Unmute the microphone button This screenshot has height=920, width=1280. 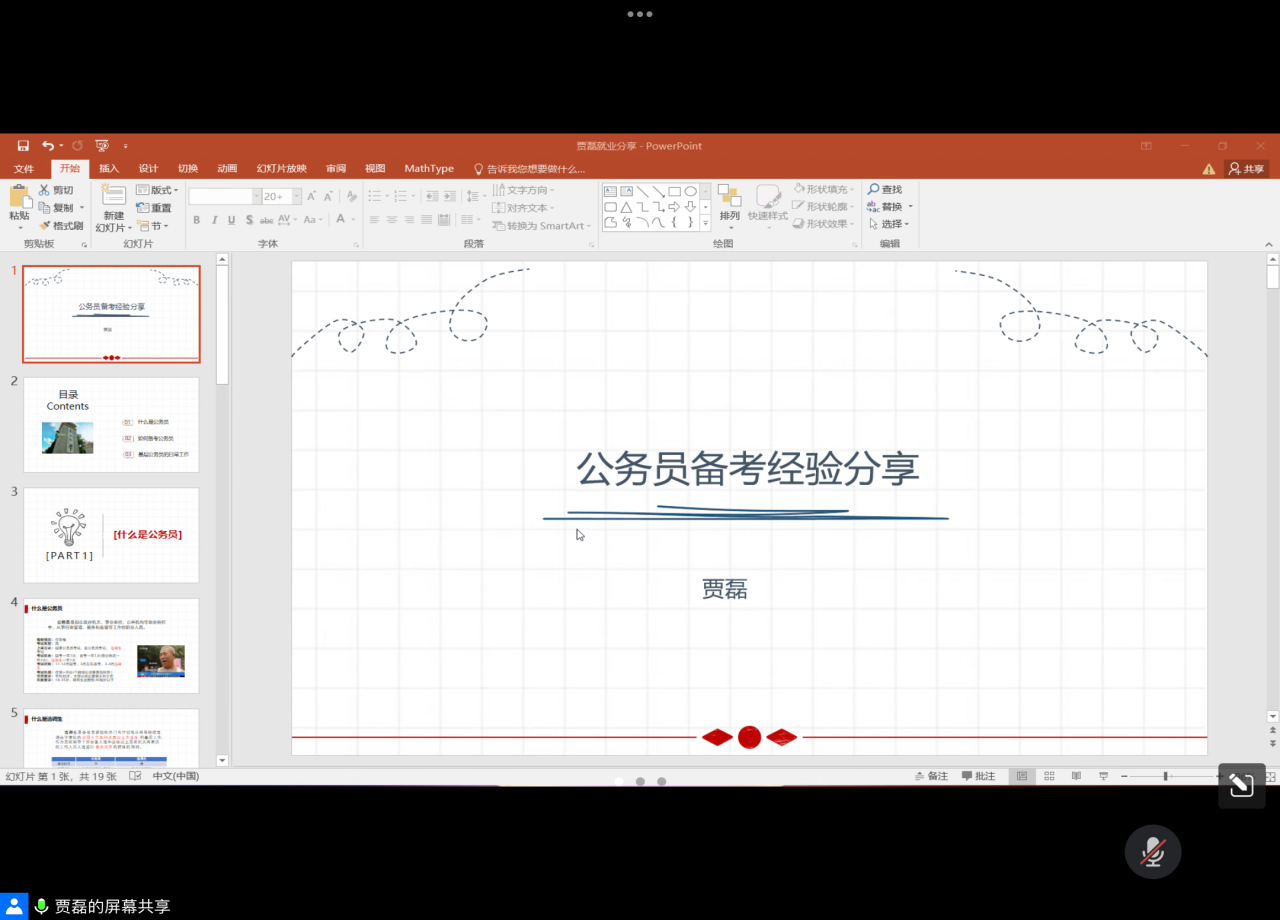point(1153,852)
